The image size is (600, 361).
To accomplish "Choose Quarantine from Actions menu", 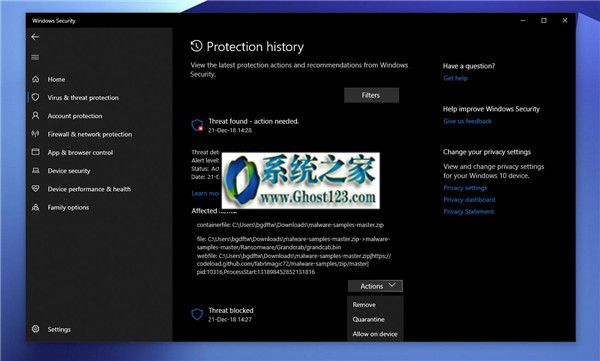I will (368, 319).
